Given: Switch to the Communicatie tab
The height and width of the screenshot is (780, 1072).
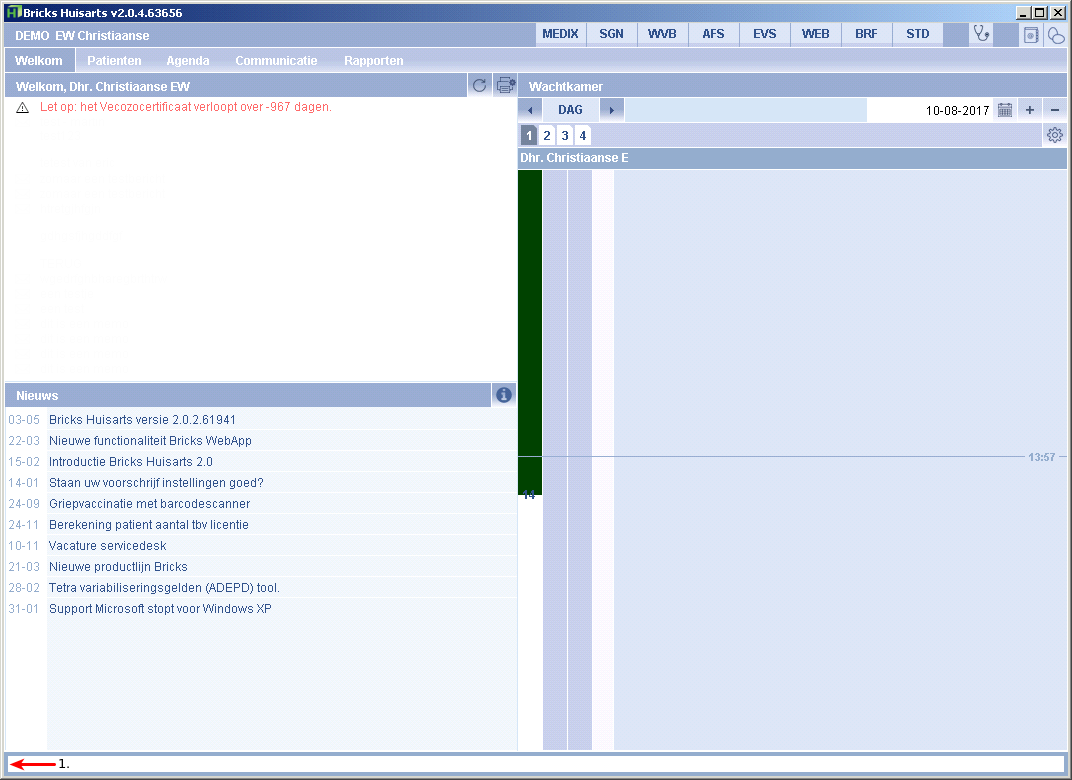Looking at the screenshot, I should click(276, 61).
